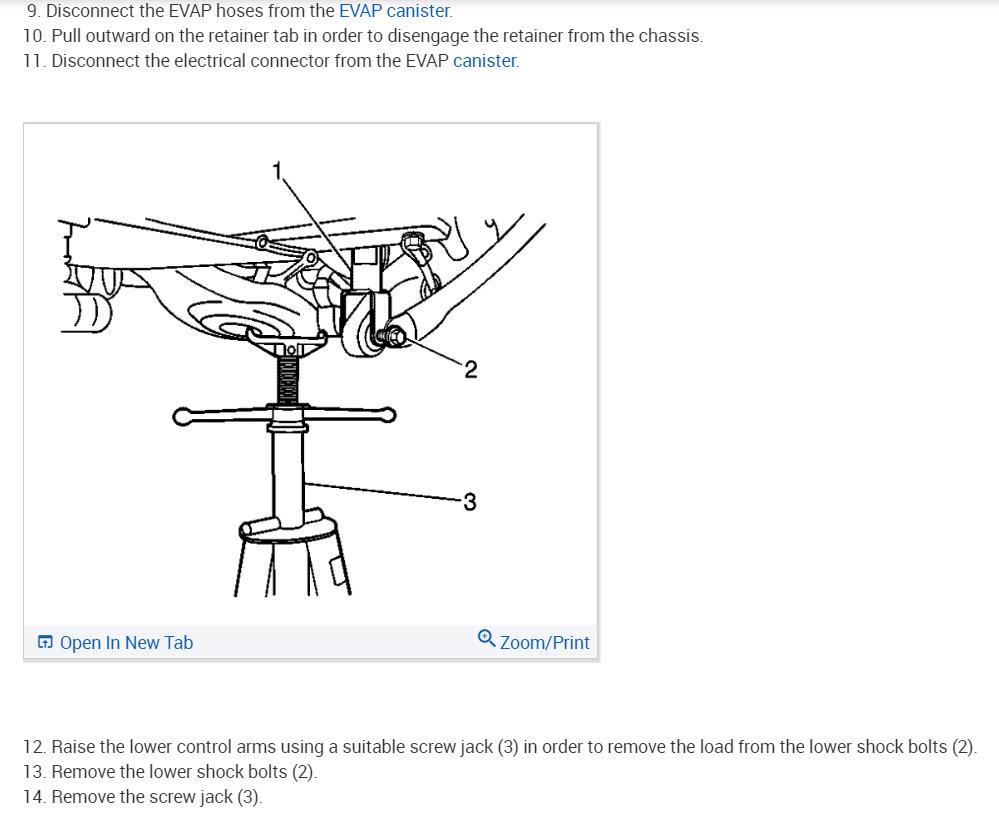Click the threaded screw section of the jack

pos(288,380)
